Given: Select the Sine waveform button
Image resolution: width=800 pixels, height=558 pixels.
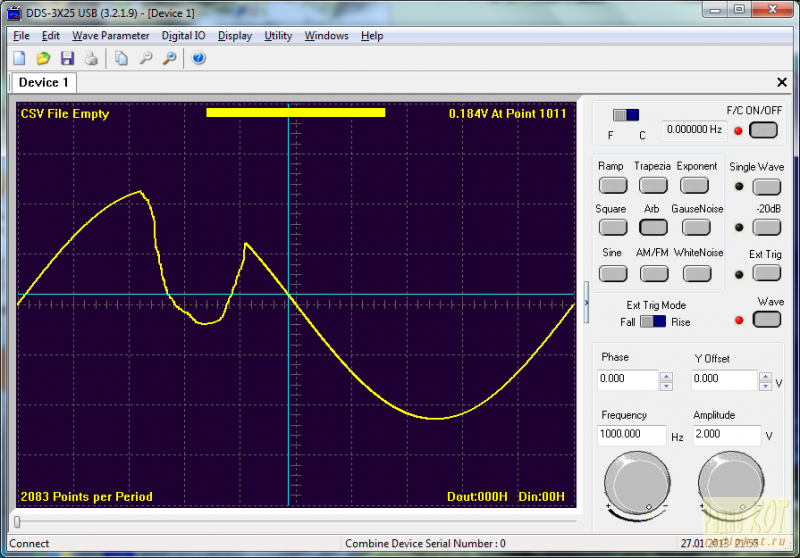Looking at the screenshot, I should click(x=613, y=273).
